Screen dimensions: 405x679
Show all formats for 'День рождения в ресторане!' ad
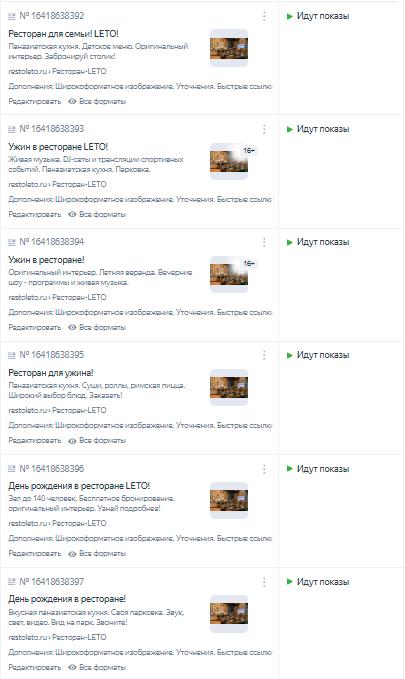click(x=97, y=667)
